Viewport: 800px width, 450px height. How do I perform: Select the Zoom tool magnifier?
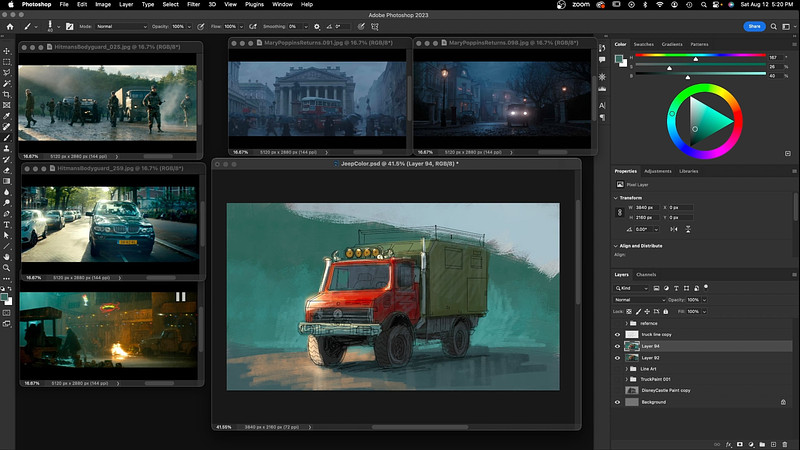(x=7, y=268)
